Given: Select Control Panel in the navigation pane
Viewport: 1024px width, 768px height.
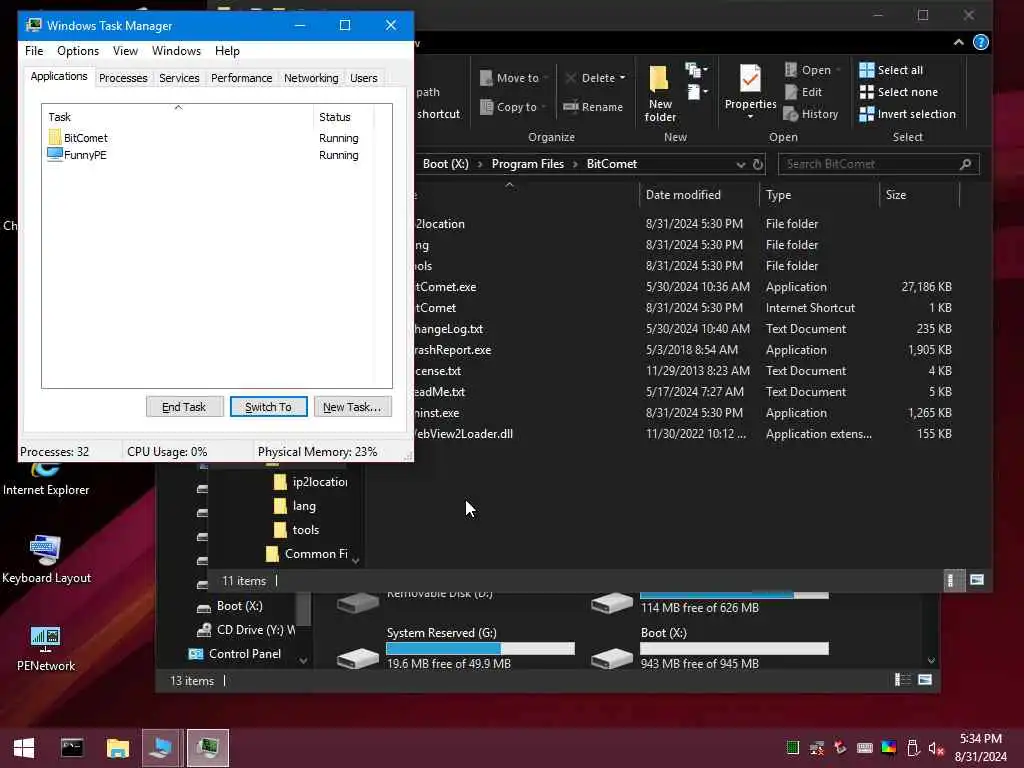Looking at the screenshot, I should [234, 654].
